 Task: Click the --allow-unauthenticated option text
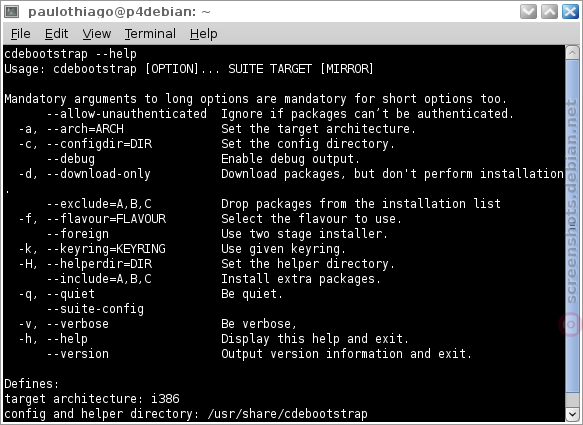click(127, 114)
